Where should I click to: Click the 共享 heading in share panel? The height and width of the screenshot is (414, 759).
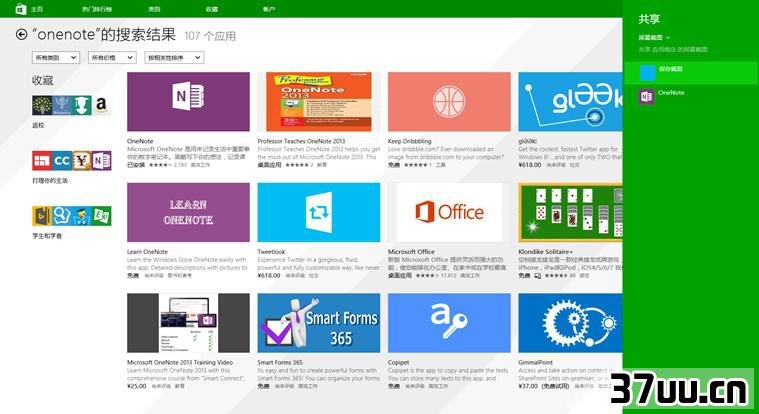click(x=649, y=19)
